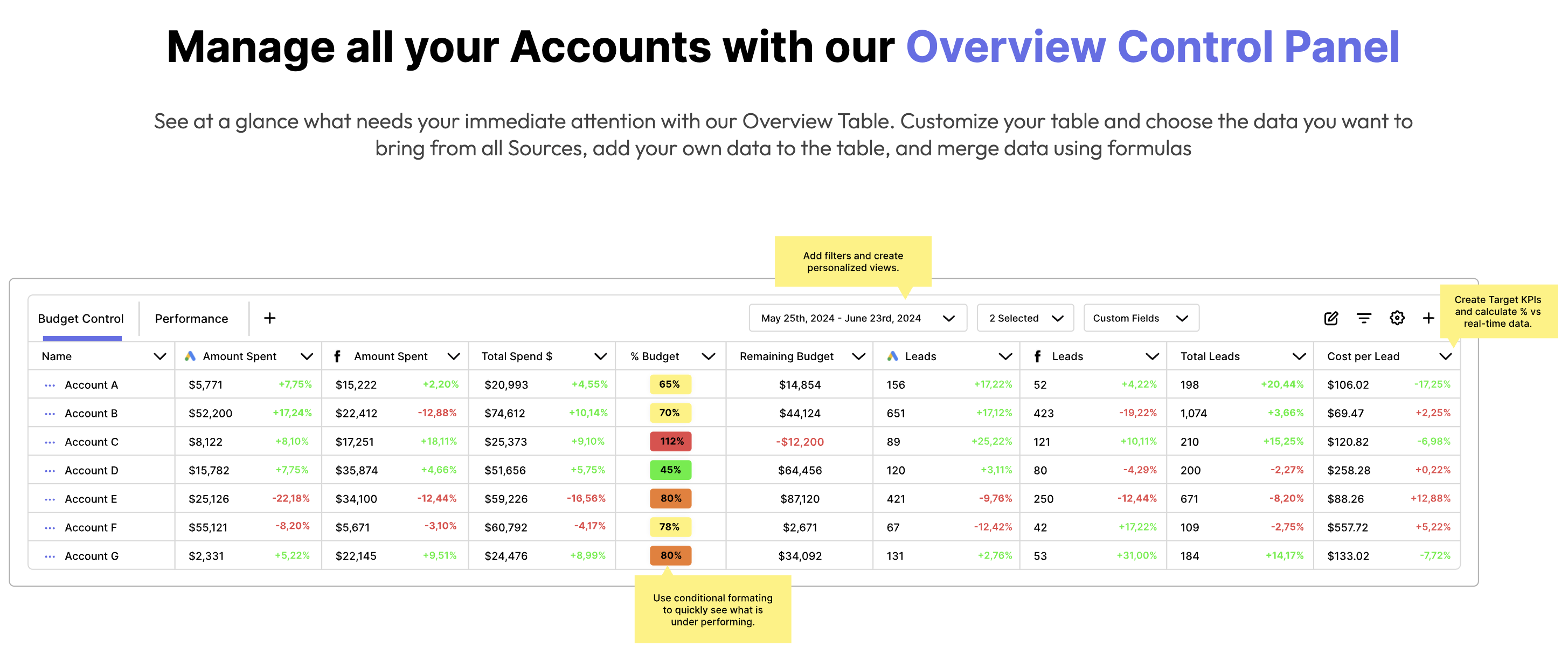Open Account D three-dot menu
This screenshot has height=660, width=1568.
(x=50, y=471)
